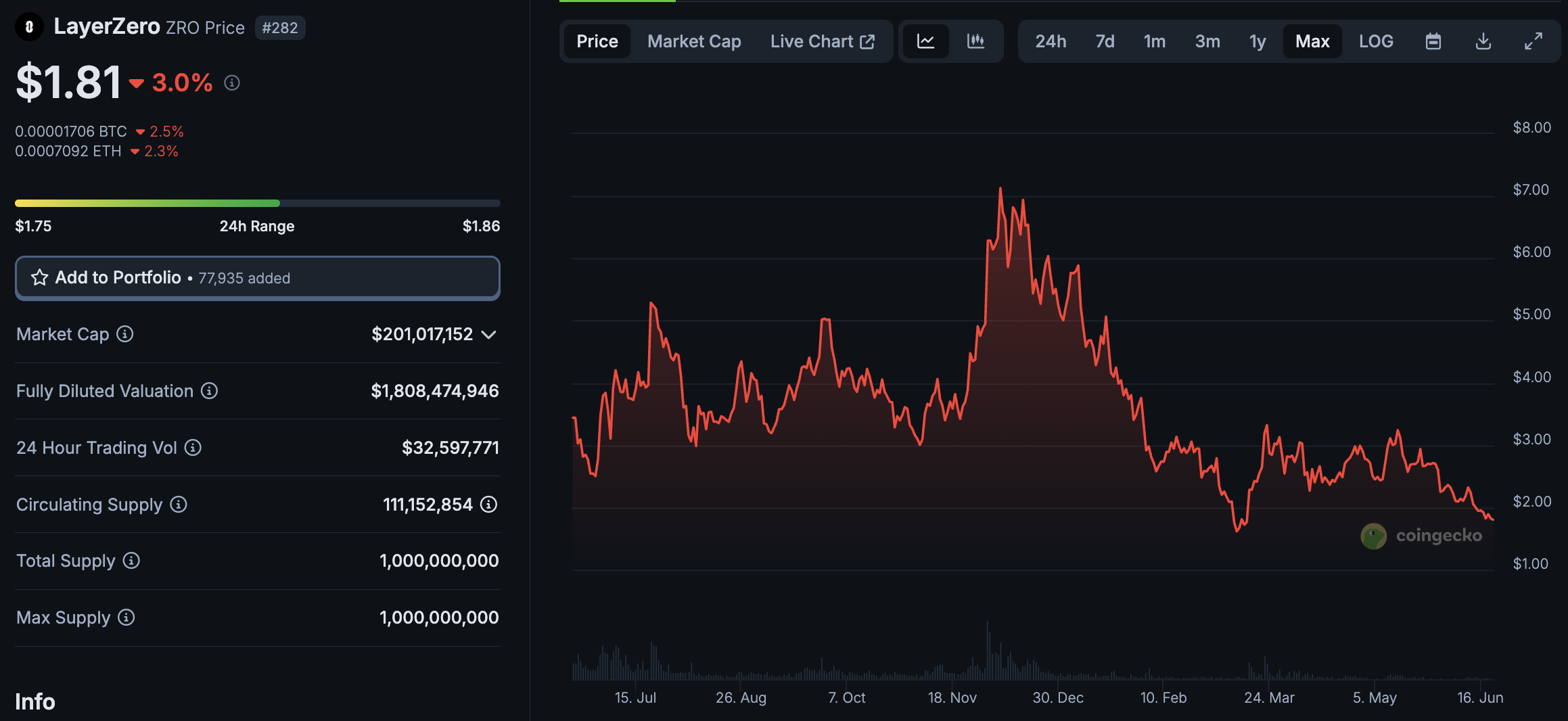Click the star icon in Add to Portfolio
1568x721 pixels.
(x=39, y=277)
